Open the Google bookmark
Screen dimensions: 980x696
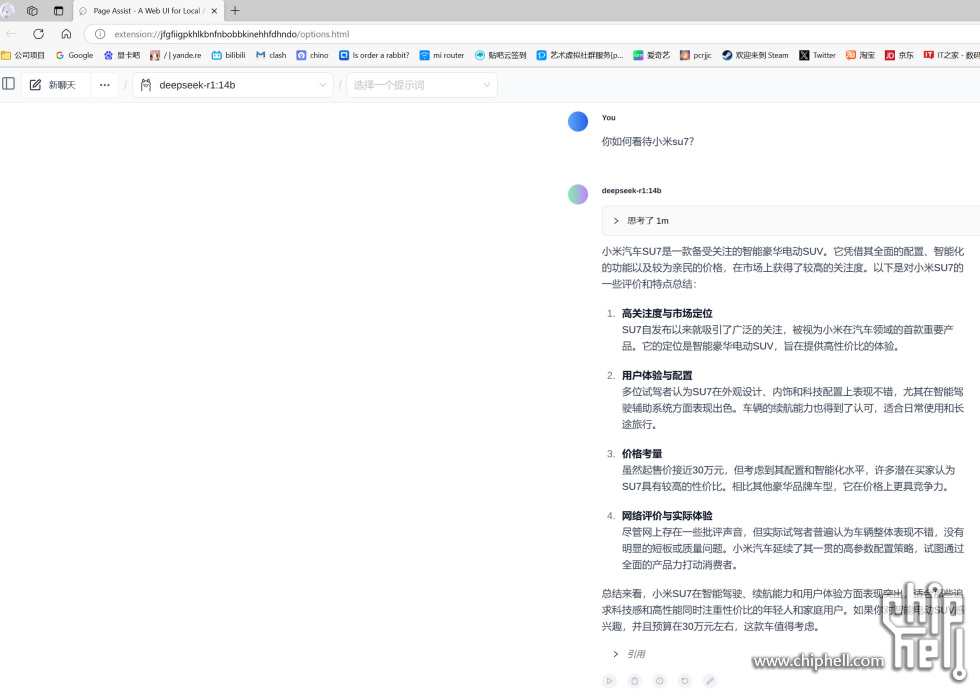tap(74, 55)
